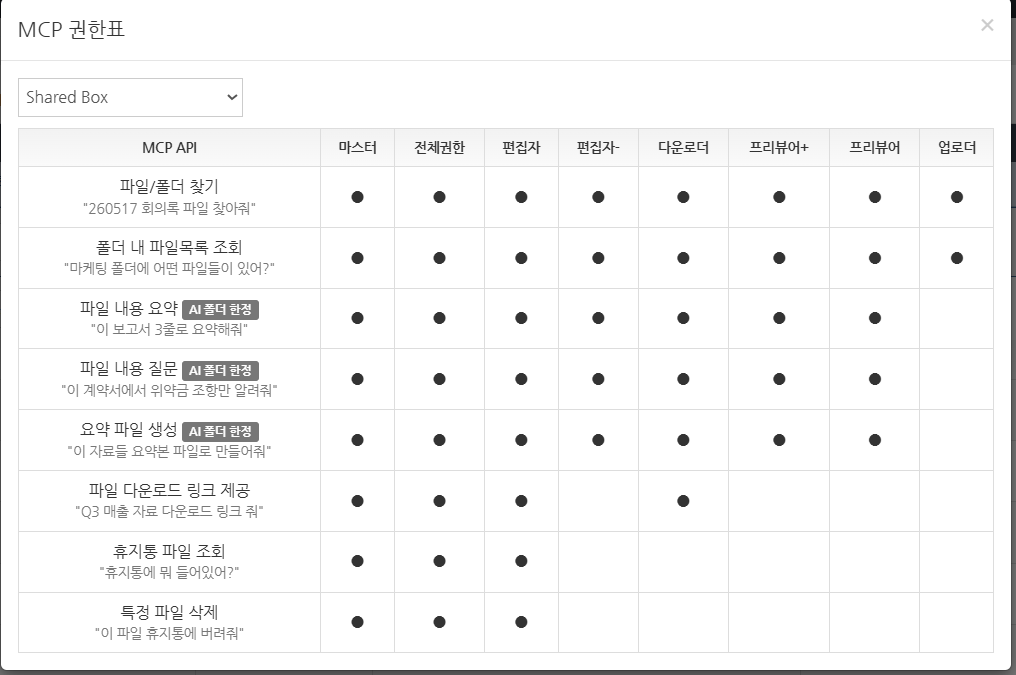Select the 휴지통 파일 조회 row label
The image size is (1016, 675).
(x=169, y=551)
